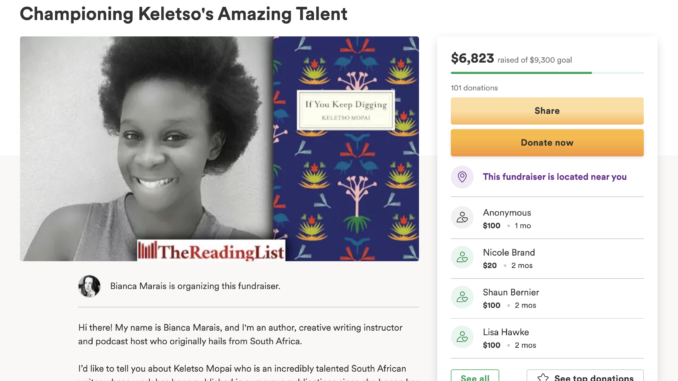Viewport: 678px width, 381px height.
Task: Click TheReadingList logo on the image
Action: [211, 251]
